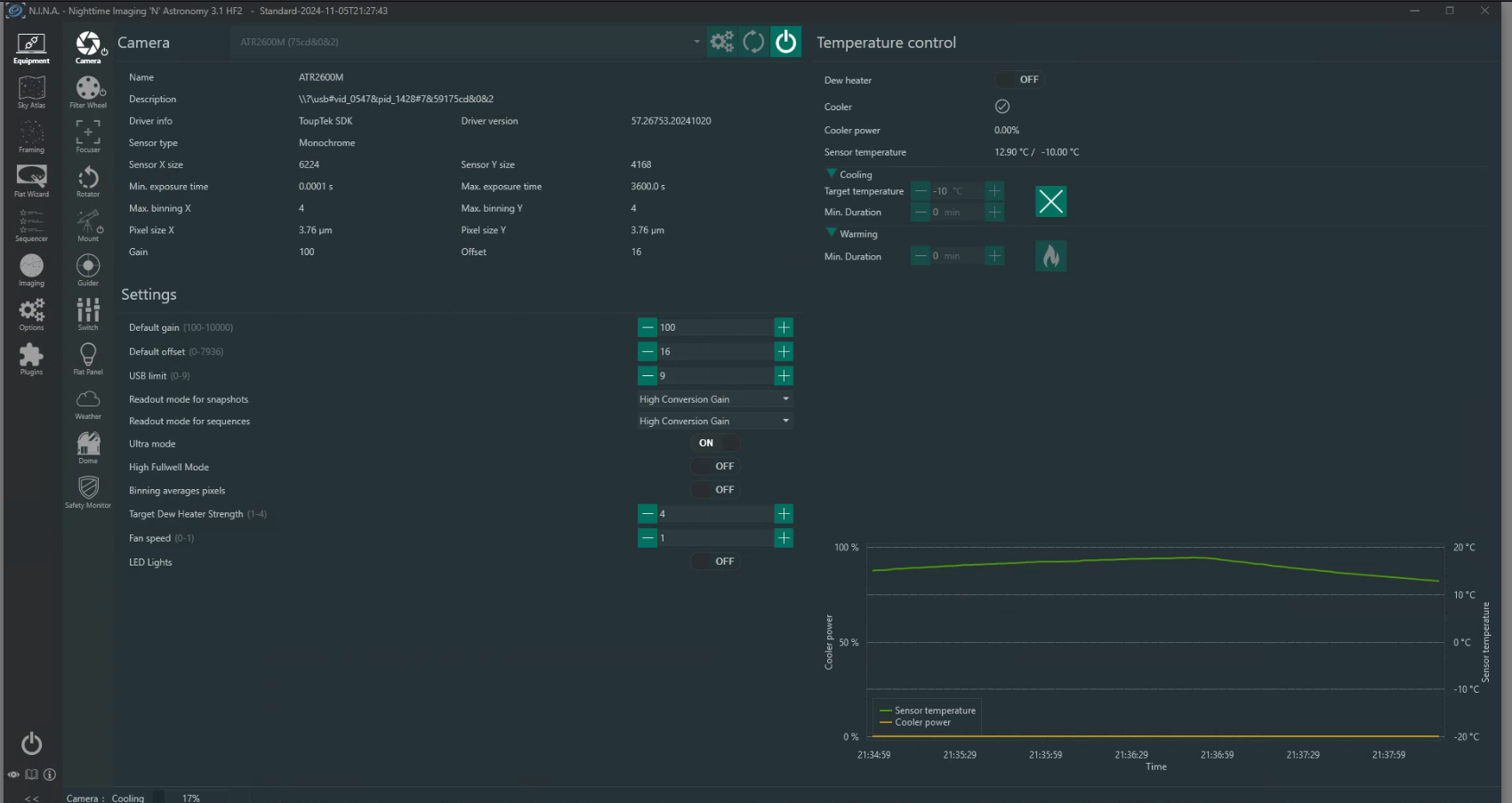This screenshot has width=1512, height=803.
Task: Open Readout mode for snapshots dropdown
Action: [x=715, y=399]
